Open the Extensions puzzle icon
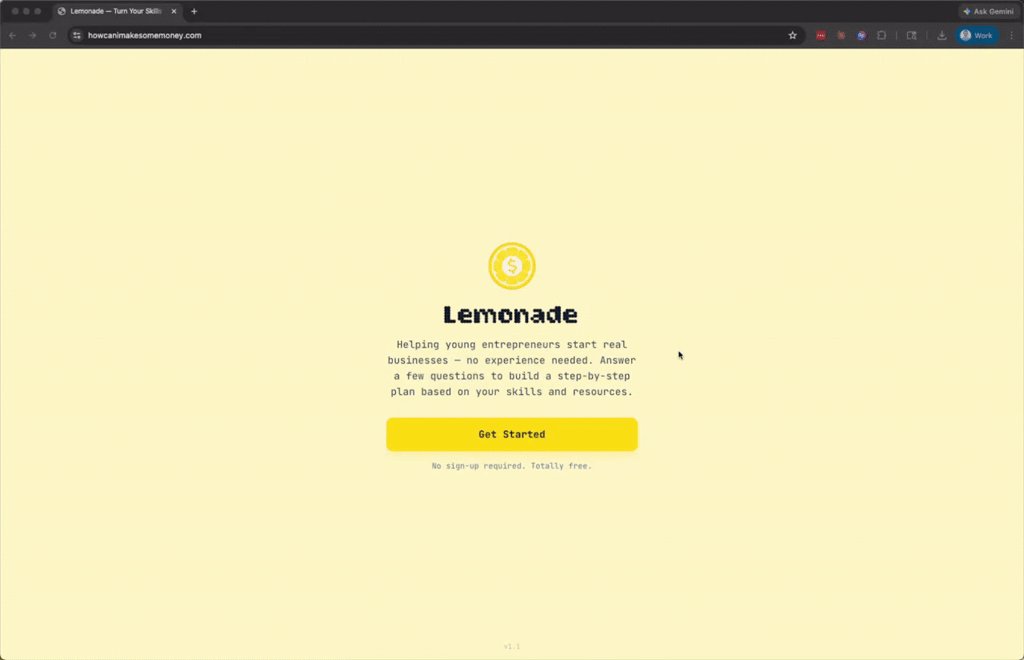Image resolution: width=1024 pixels, height=660 pixels. (x=882, y=35)
